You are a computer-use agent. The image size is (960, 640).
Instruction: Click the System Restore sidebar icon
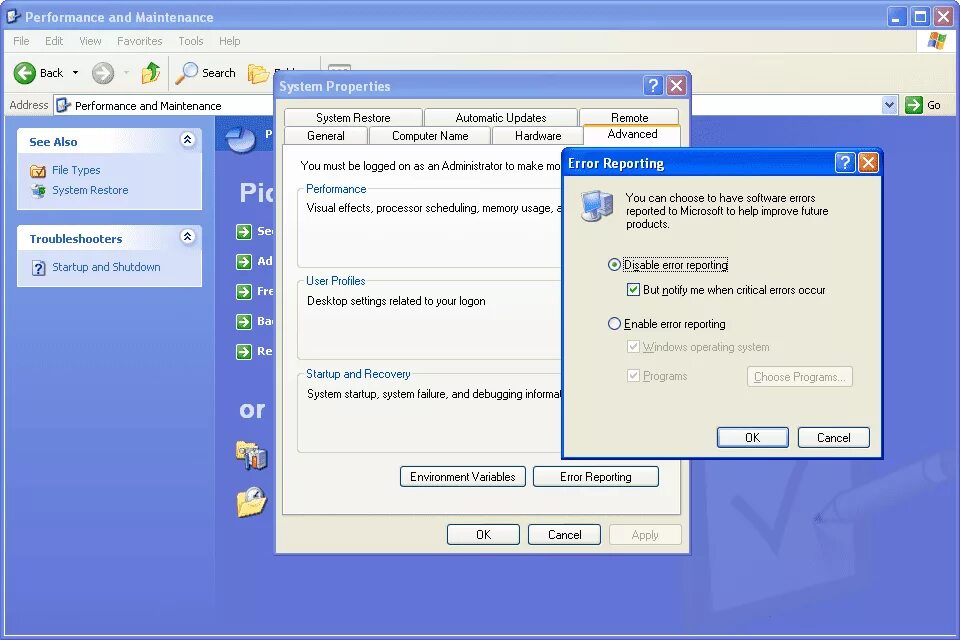coord(38,190)
